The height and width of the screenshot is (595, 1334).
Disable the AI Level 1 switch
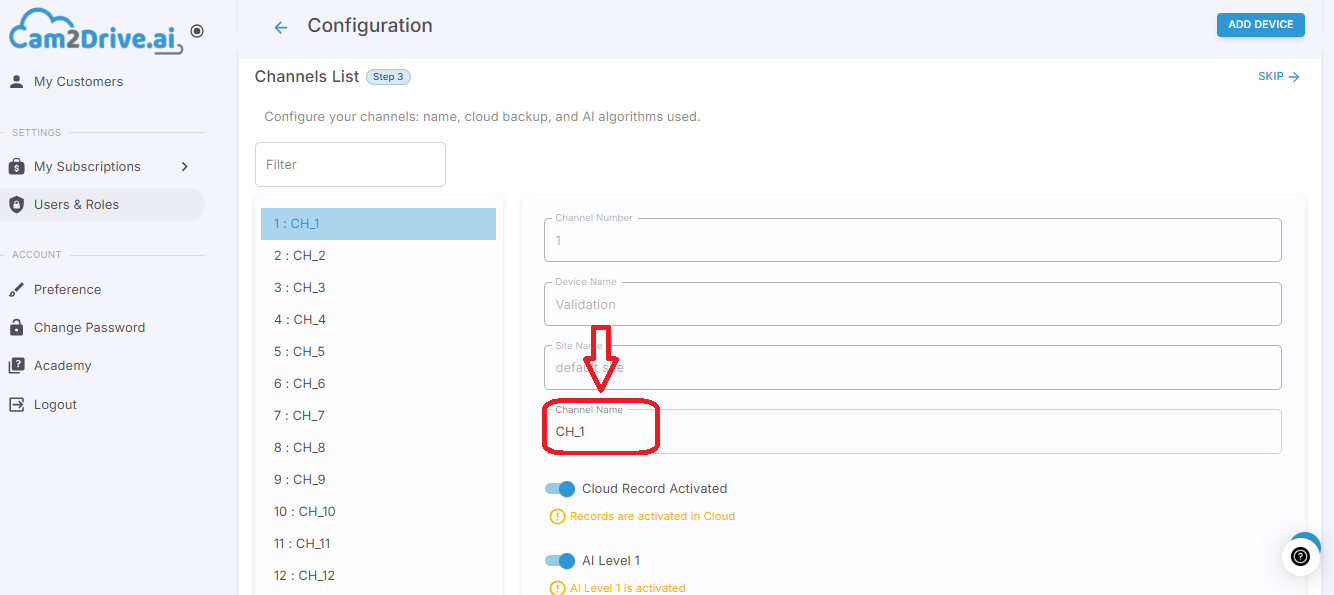[x=560, y=561]
